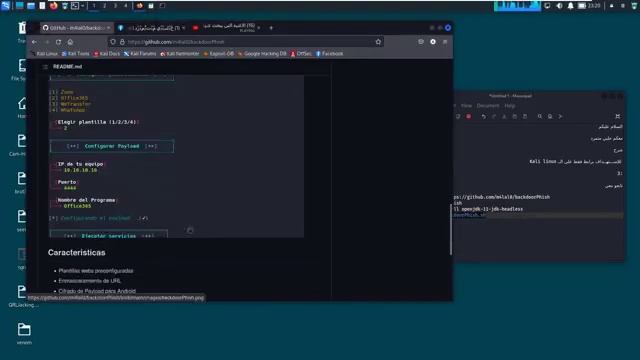Switch to workspace 3
This screenshot has height=360, width=640.
[x=115, y=6]
